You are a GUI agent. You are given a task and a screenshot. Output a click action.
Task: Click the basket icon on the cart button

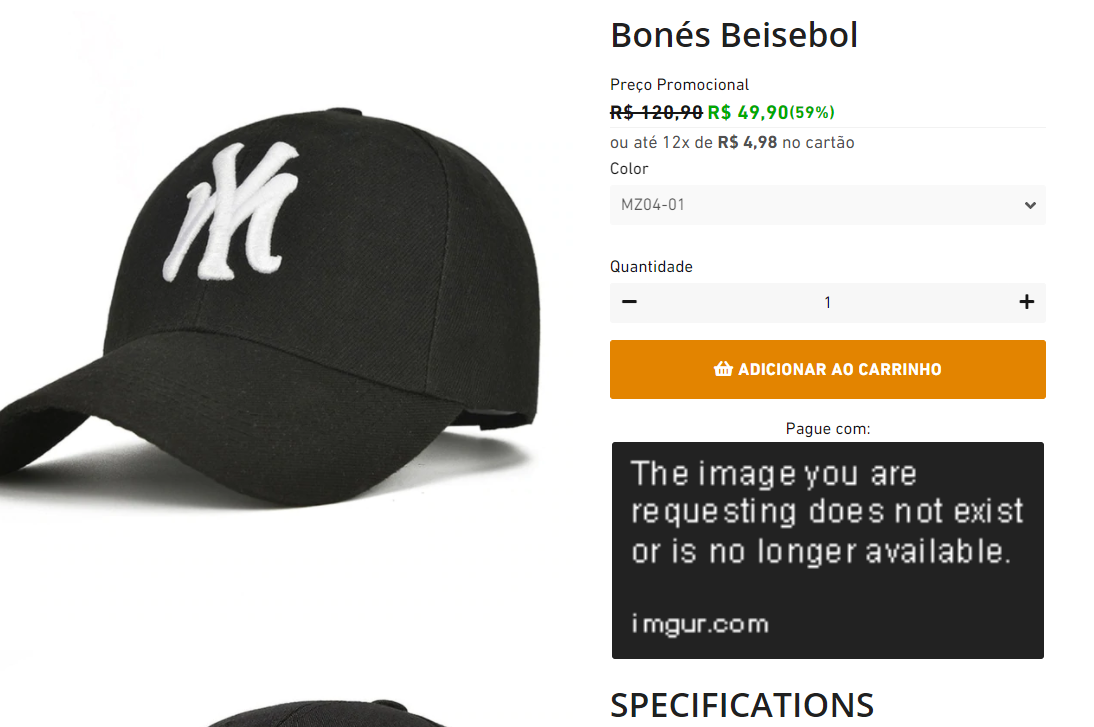coord(723,369)
